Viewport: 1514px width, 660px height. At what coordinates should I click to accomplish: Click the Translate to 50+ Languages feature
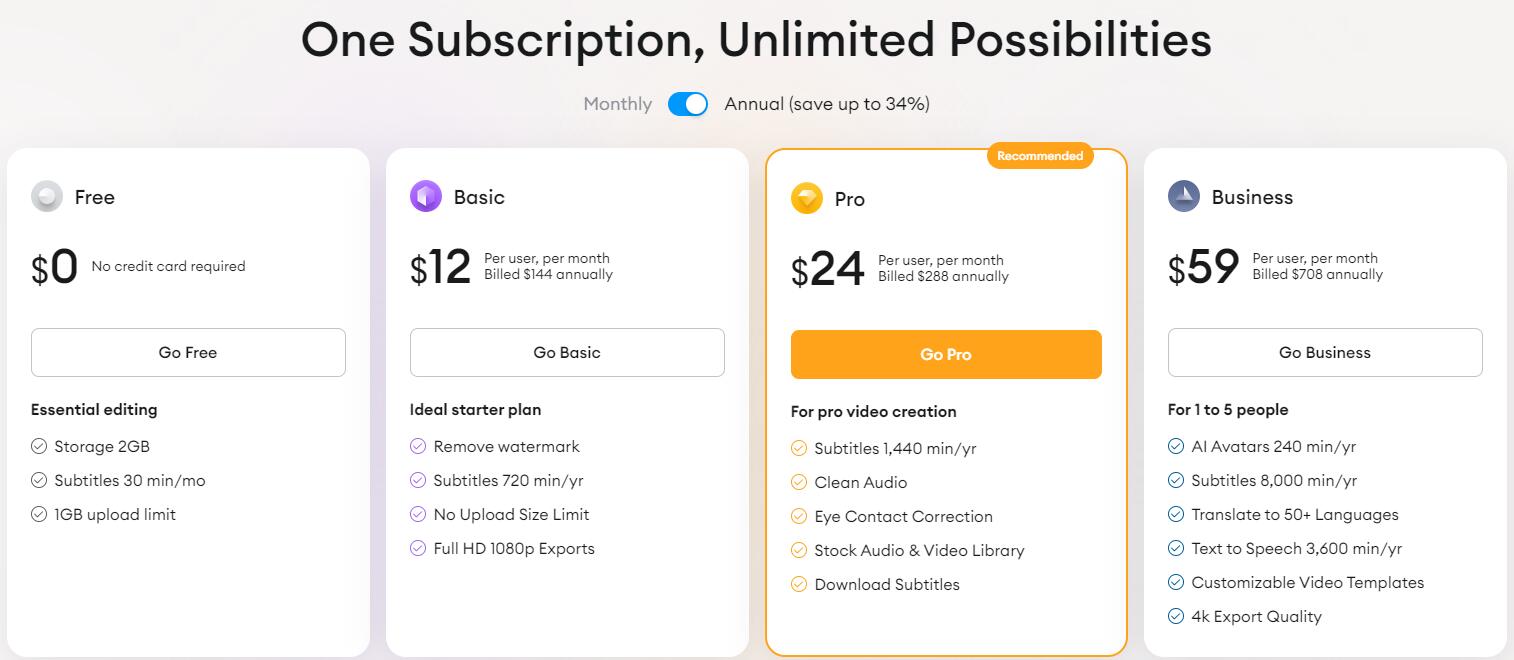(x=1294, y=515)
